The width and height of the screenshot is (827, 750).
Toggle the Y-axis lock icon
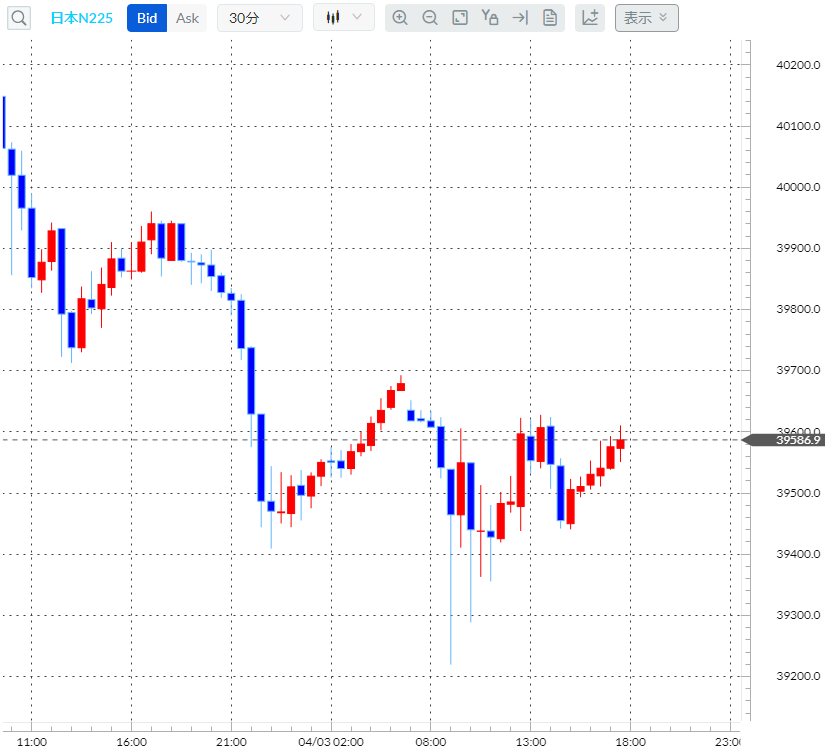(490, 18)
